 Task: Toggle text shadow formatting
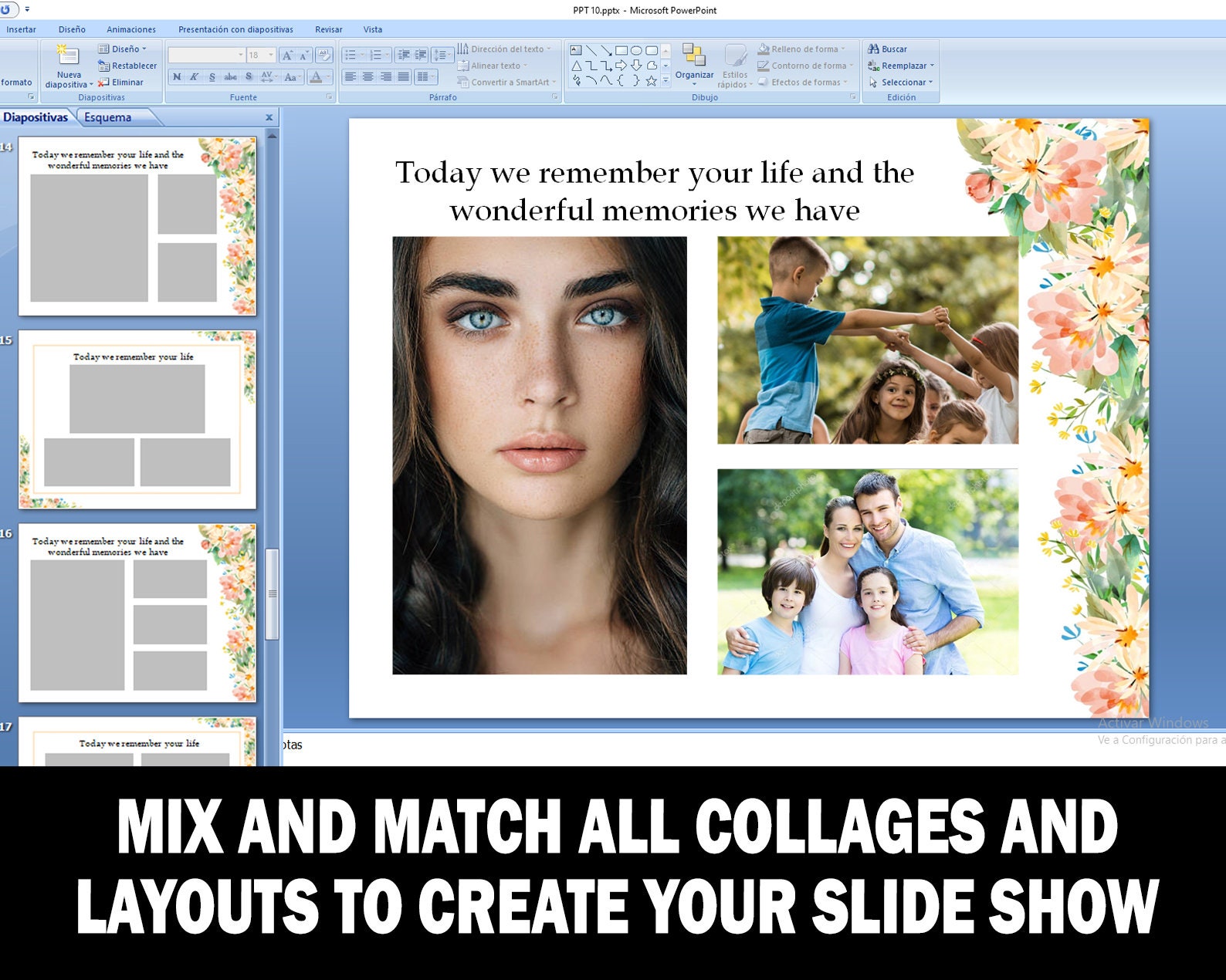[x=249, y=76]
